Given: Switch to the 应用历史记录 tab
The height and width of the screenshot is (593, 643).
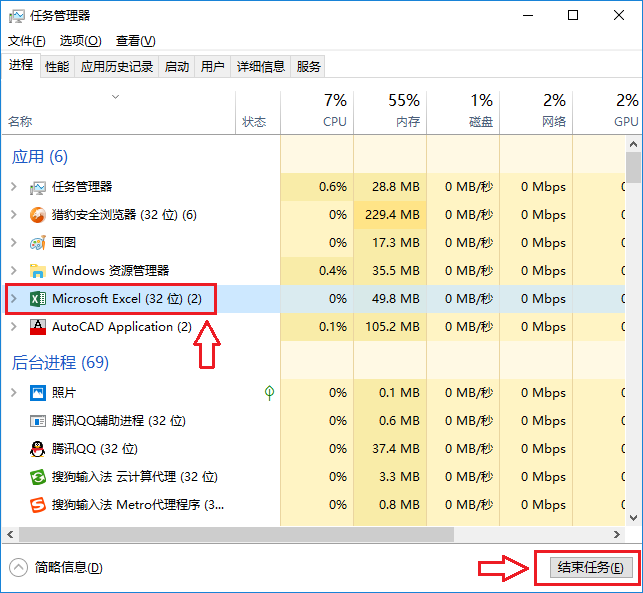Looking at the screenshot, I should pyautogui.click(x=116, y=66).
